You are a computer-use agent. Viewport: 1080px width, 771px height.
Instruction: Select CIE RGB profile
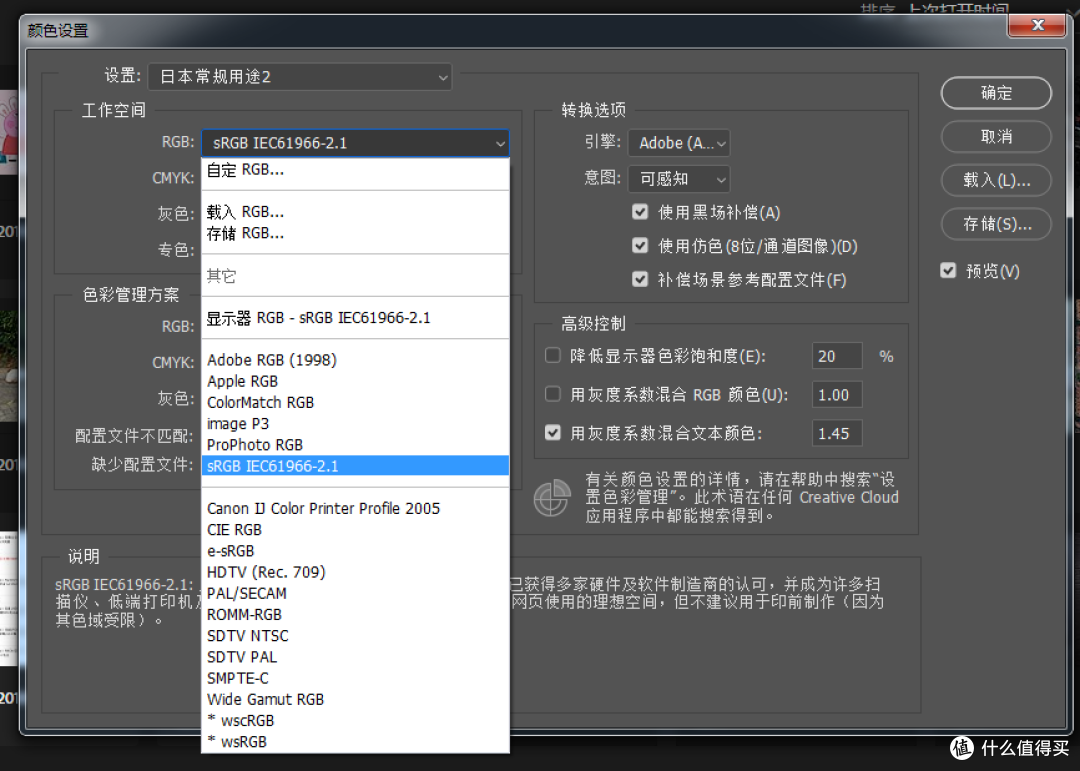355,530
